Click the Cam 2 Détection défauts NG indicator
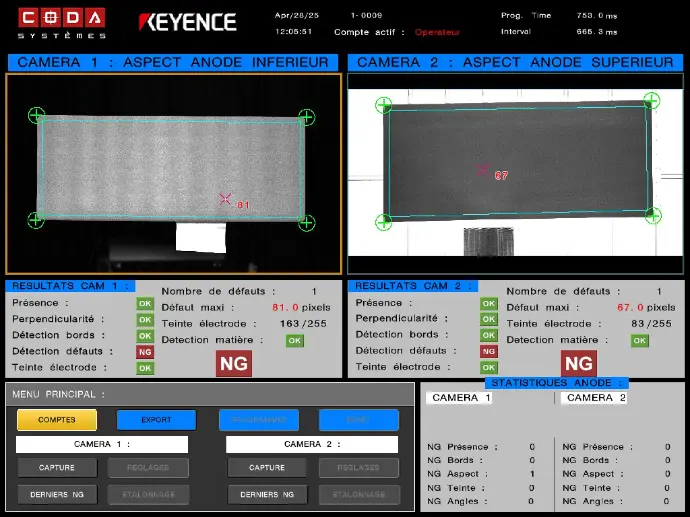690x517 pixels. (x=488, y=351)
